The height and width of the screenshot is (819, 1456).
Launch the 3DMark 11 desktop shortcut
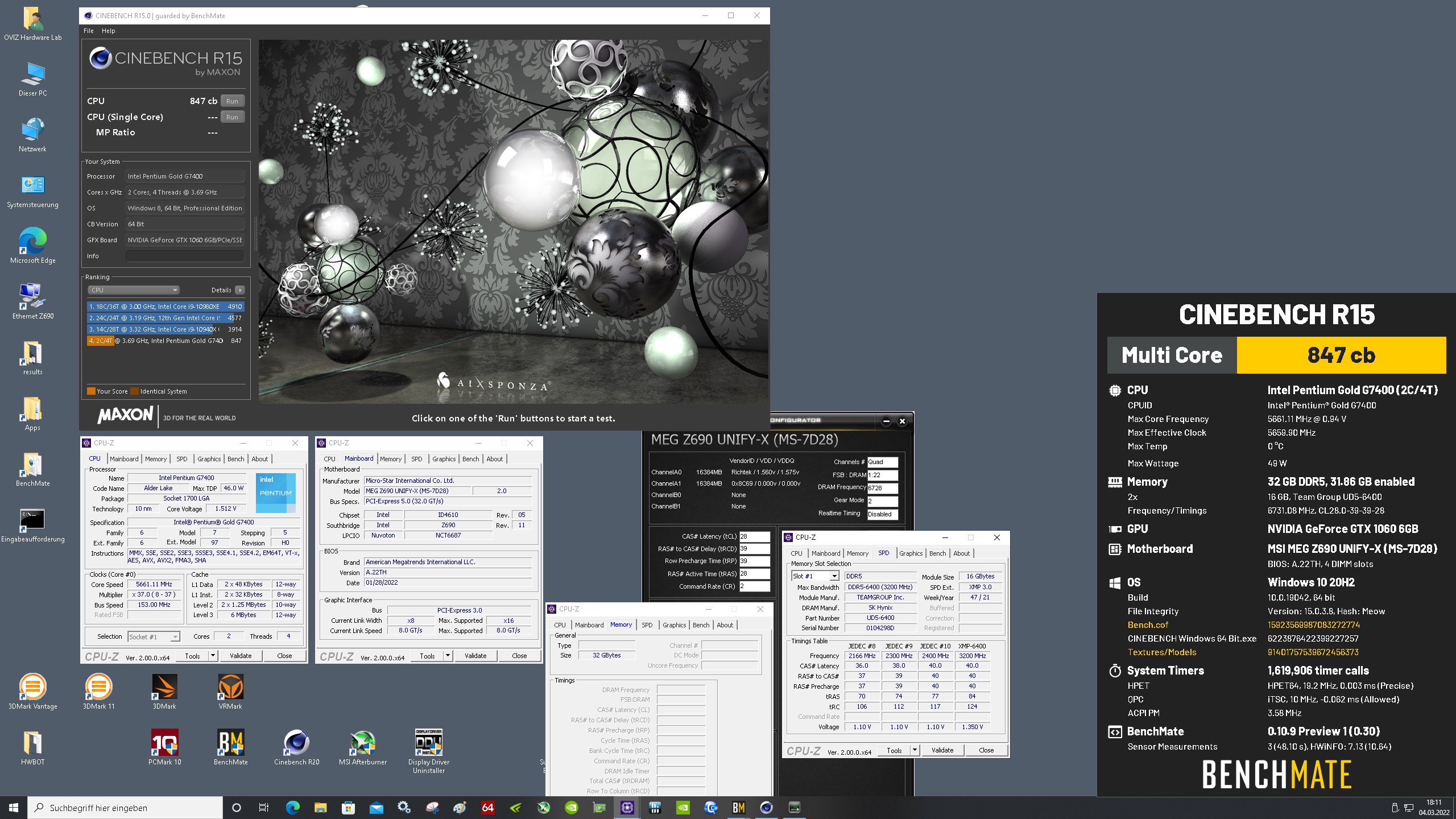[98, 692]
